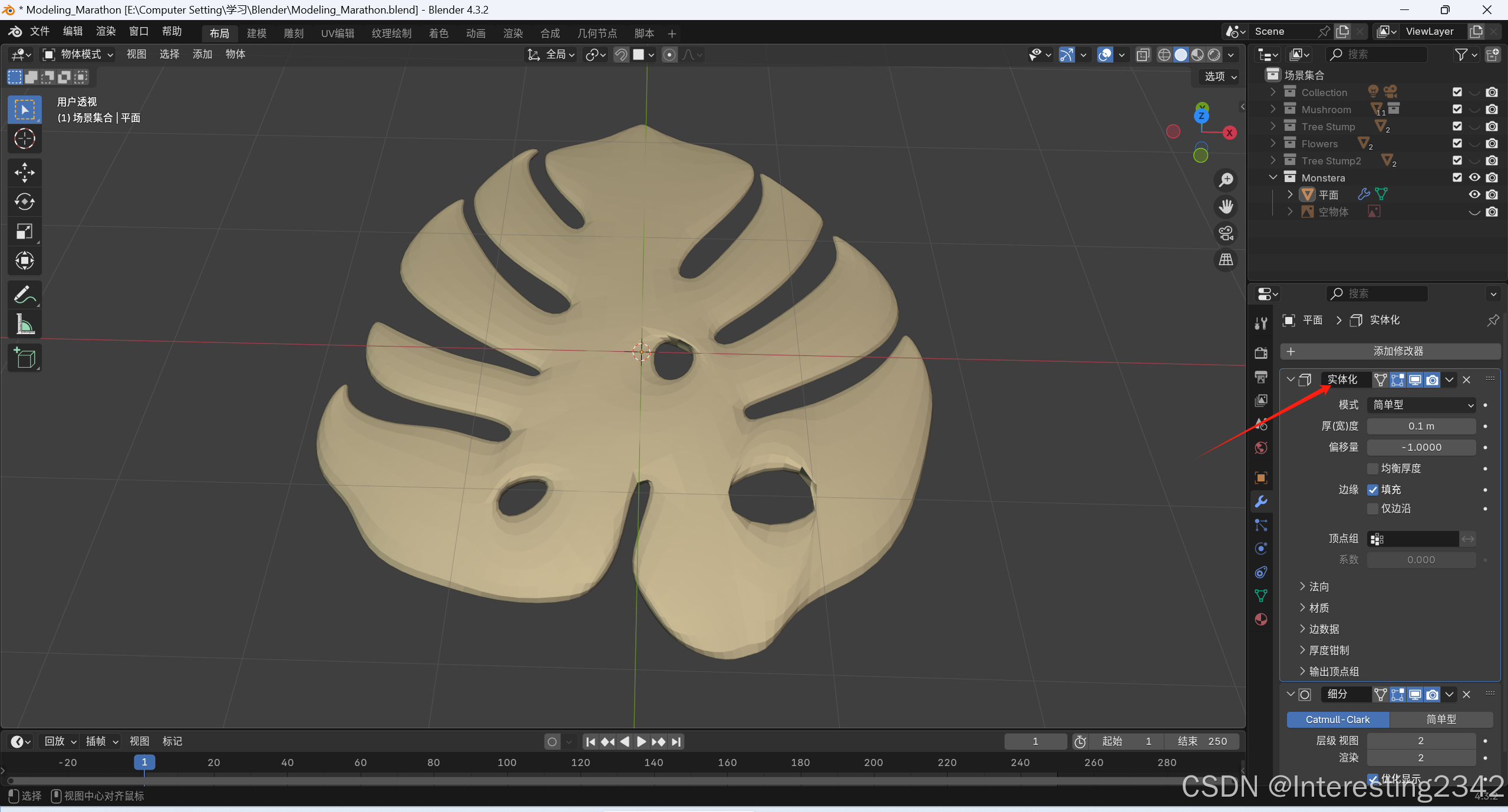1508x812 pixels.
Task: Open the 编辑 menu
Action: tap(72, 31)
